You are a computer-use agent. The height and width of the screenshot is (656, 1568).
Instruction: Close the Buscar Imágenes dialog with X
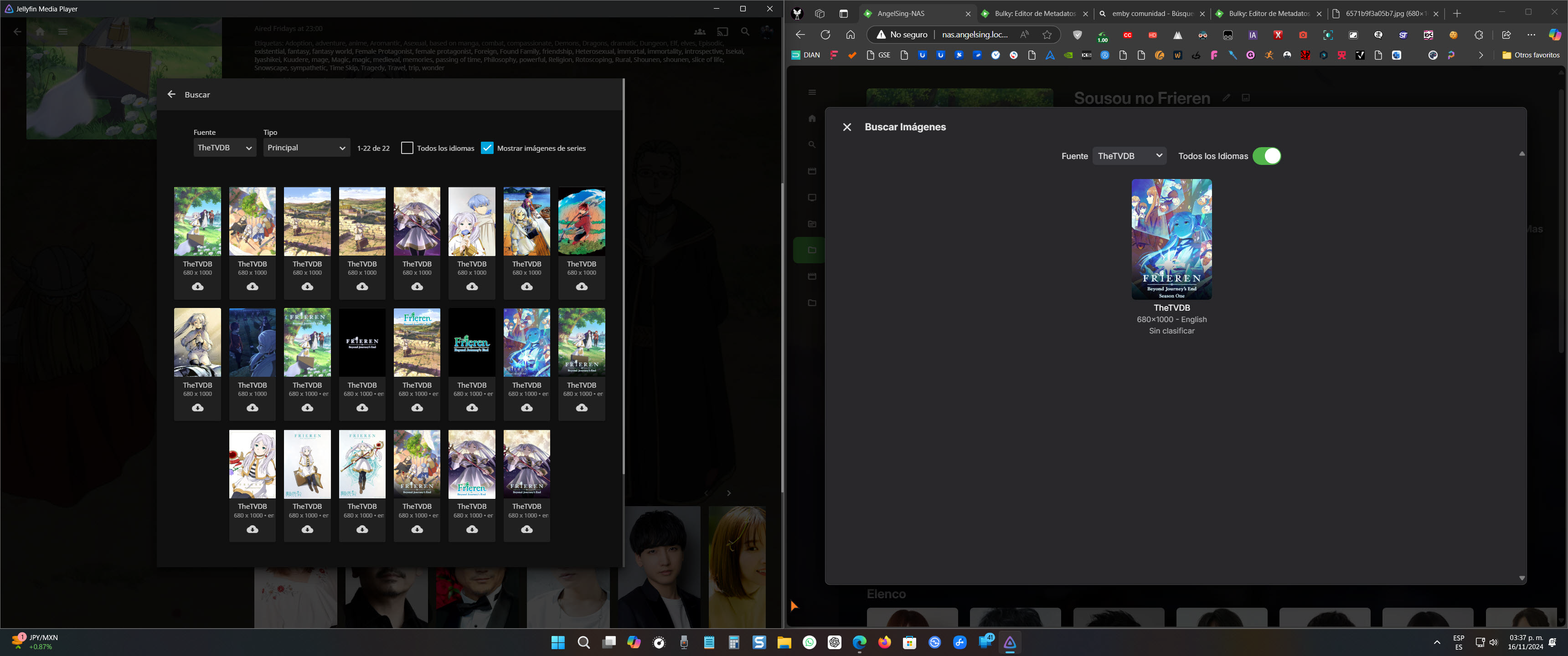[847, 127]
